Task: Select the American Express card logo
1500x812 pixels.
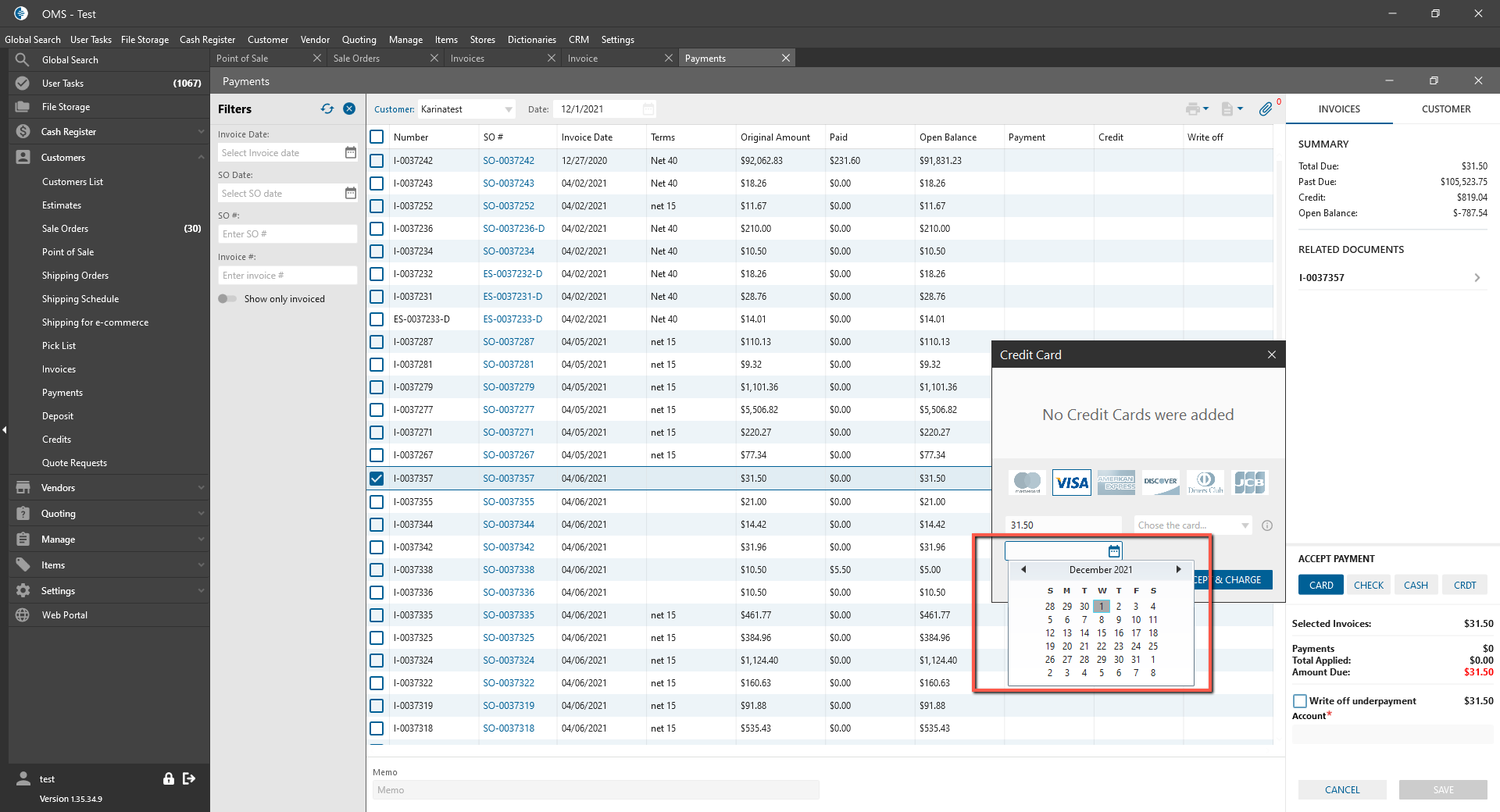Action: click(1116, 483)
